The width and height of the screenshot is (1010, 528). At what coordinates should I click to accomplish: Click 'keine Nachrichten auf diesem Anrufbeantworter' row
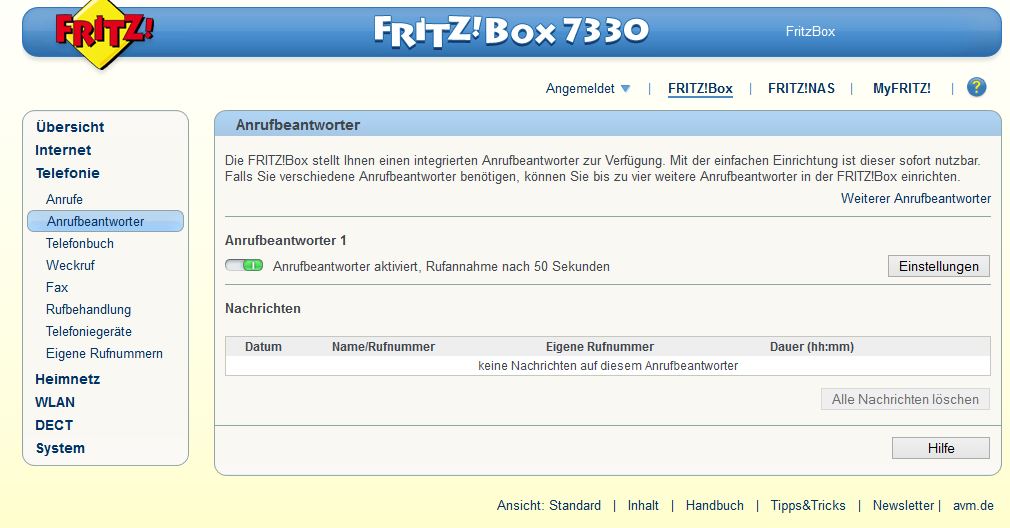click(x=608, y=366)
